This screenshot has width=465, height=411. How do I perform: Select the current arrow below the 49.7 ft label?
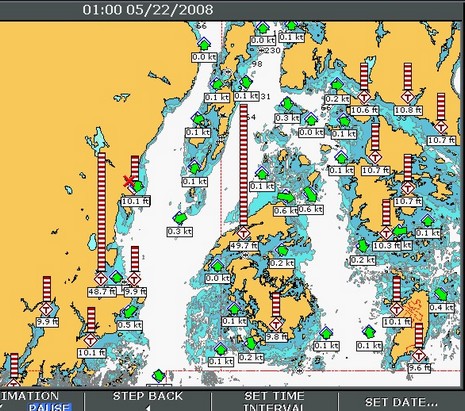point(282,249)
